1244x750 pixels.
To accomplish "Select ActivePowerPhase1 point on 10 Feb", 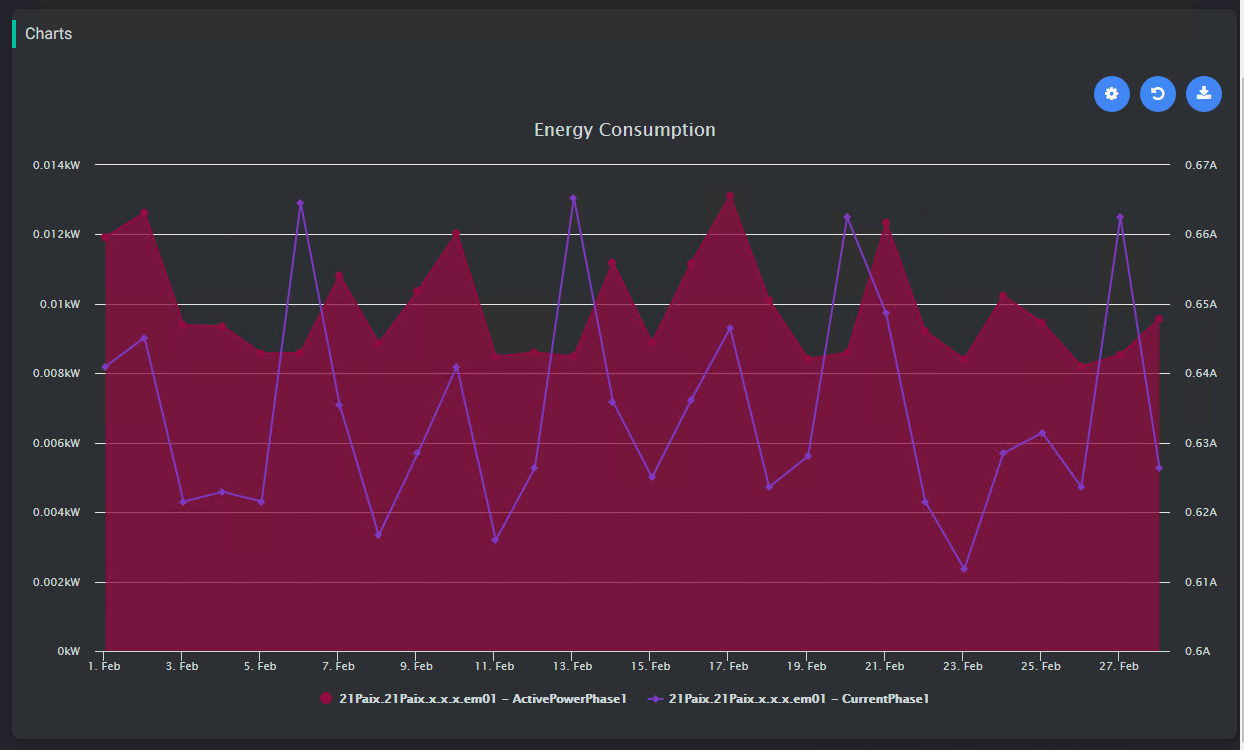I will click(456, 233).
